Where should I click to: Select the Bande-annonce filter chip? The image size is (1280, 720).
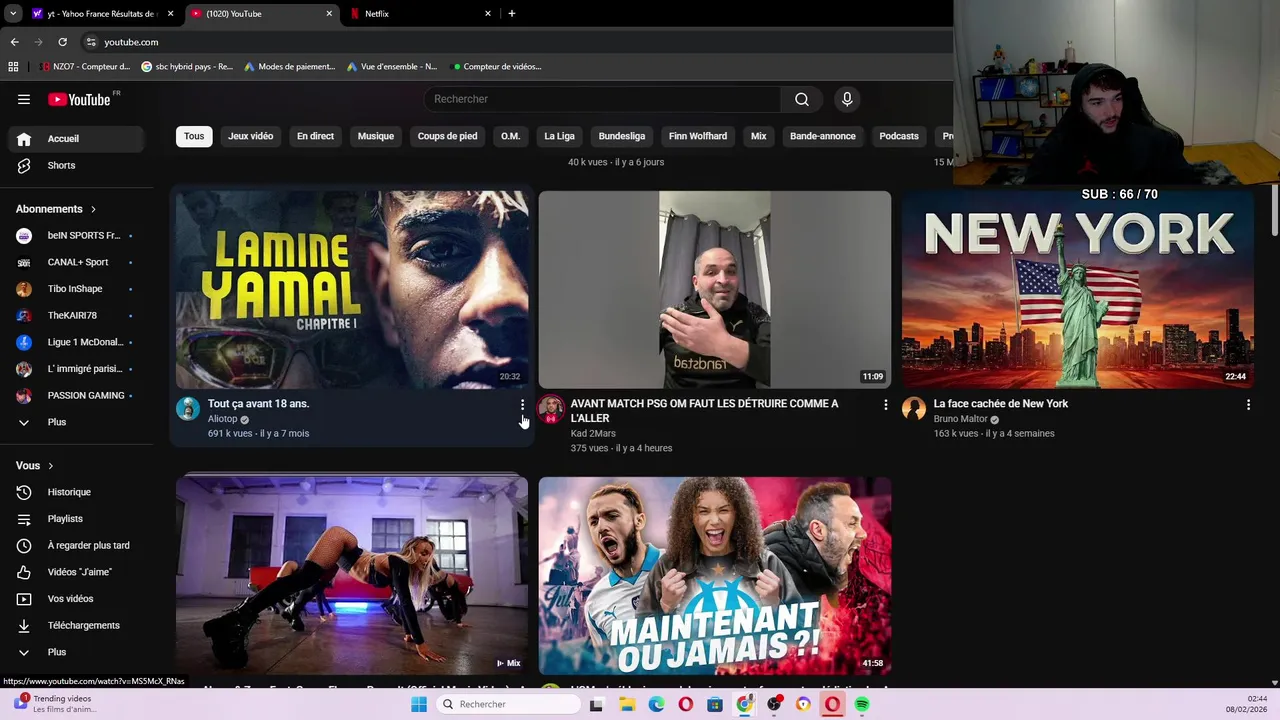pos(823,136)
